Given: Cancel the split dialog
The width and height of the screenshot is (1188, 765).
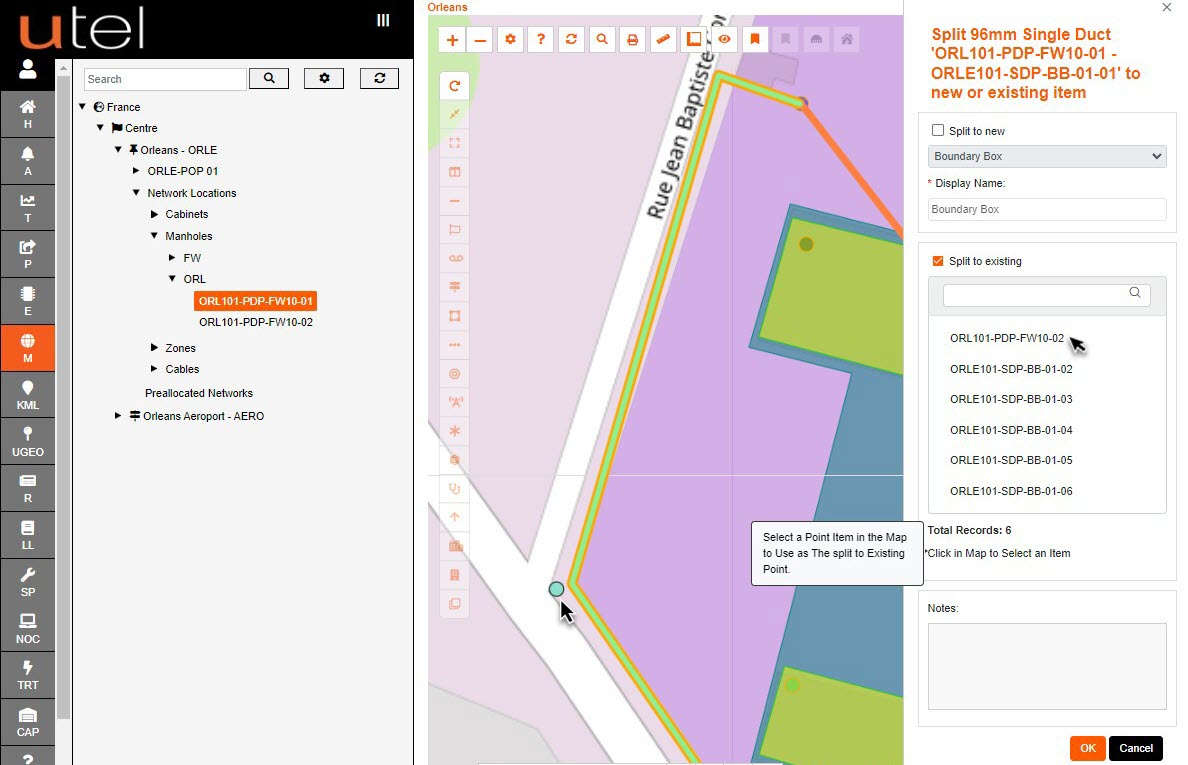Looking at the screenshot, I should [1136, 748].
